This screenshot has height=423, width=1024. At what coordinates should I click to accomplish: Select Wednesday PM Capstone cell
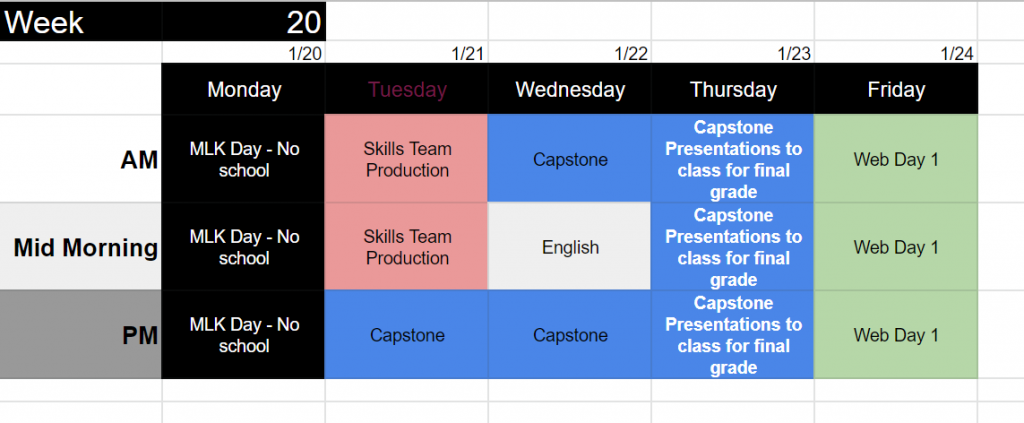[569, 334]
